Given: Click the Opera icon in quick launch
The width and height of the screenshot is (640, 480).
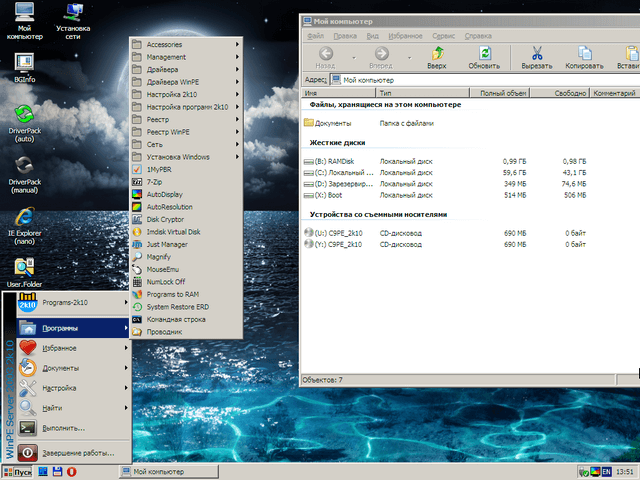Looking at the screenshot, I should click(x=71, y=471).
